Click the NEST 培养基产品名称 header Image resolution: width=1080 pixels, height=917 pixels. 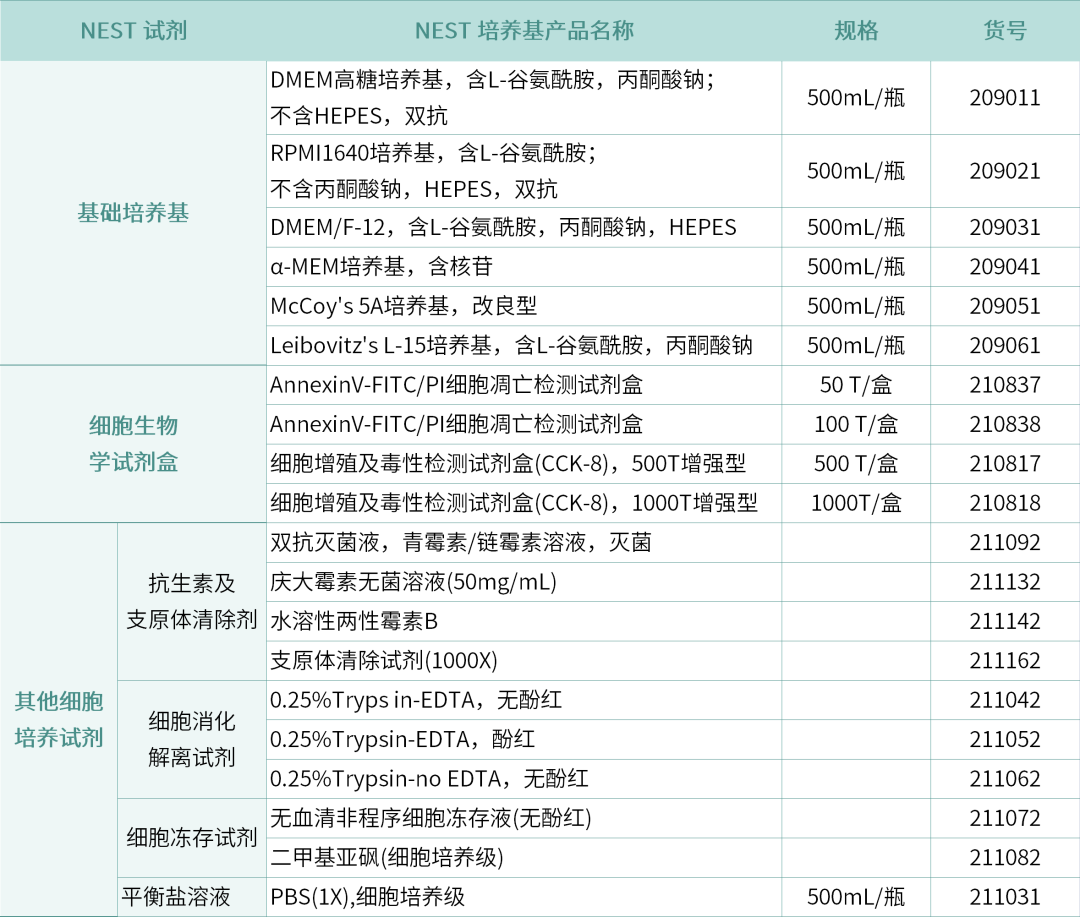(524, 30)
